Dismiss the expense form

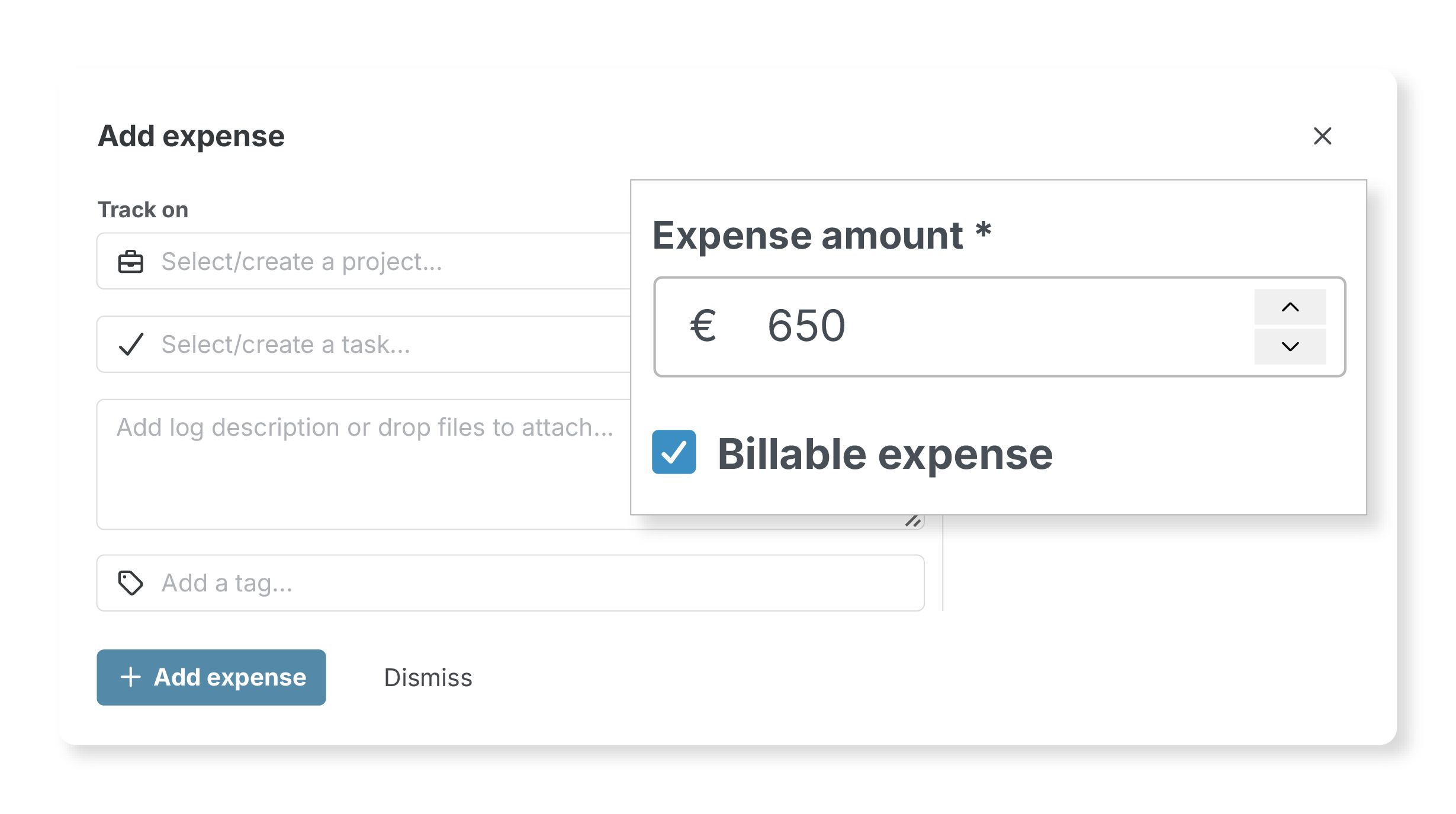click(428, 677)
